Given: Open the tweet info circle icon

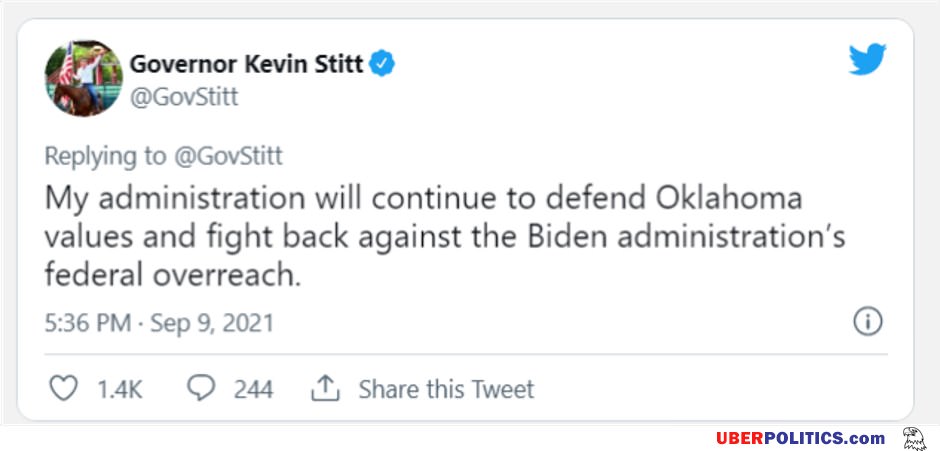Looking at the screenshot, I should (x=867, y=321).
